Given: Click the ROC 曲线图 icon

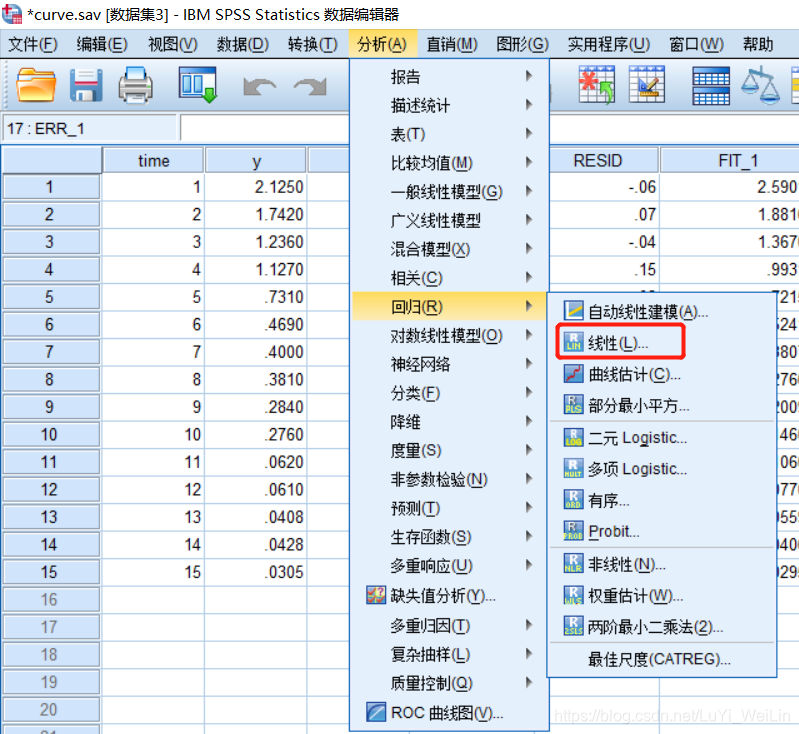Looking at the screenshot, I should [376, 712].
